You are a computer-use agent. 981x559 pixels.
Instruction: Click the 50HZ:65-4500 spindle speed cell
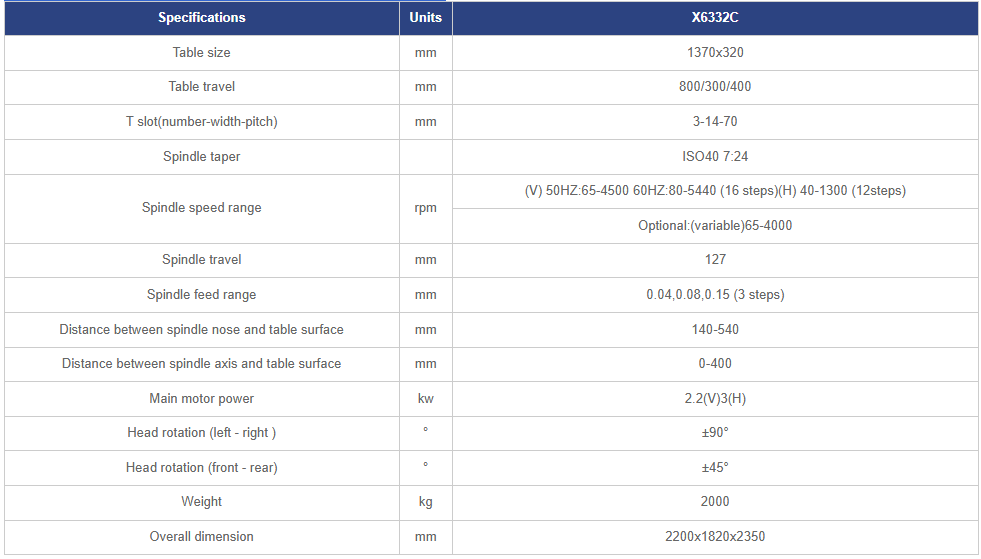point(715,191)
